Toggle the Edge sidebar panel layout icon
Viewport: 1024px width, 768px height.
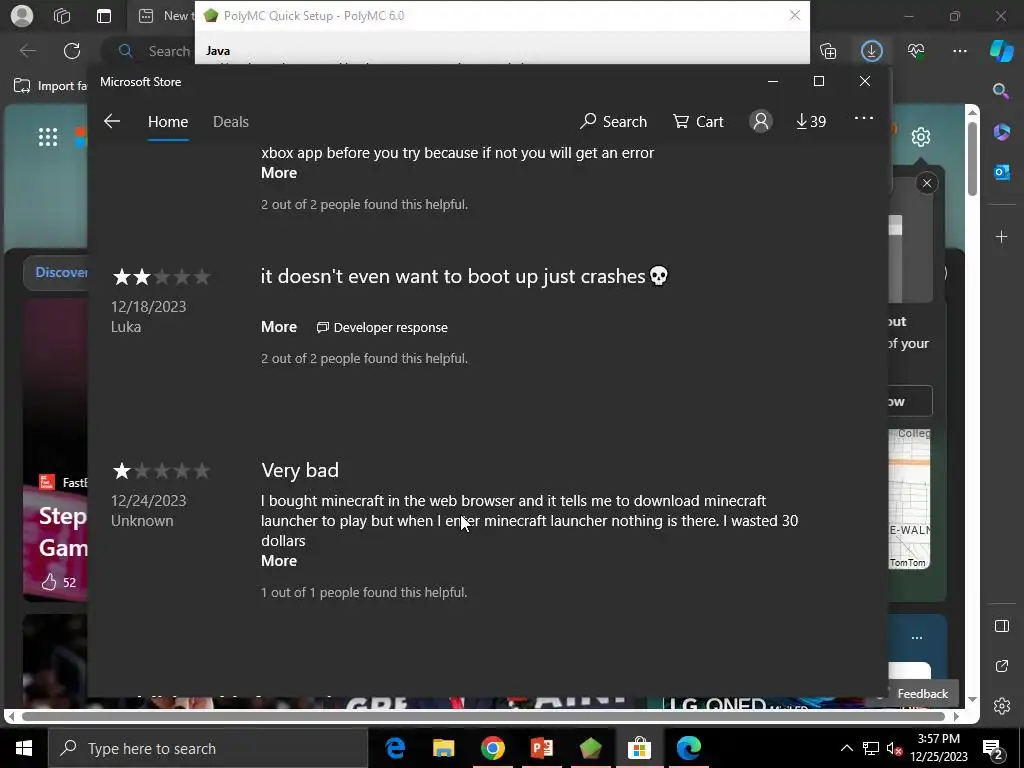[x=1001, y=626]
